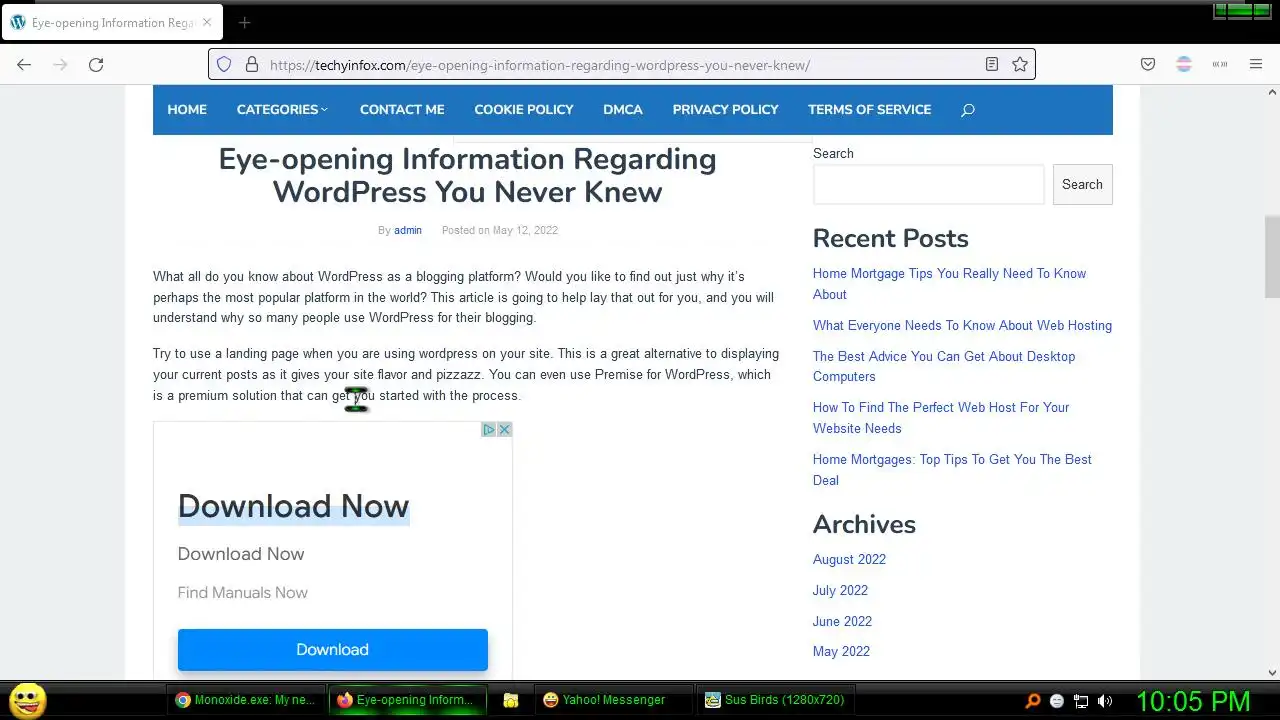Screen dimensions: 1280x720
Task: Close the Download Now advertisement
Action: tap(504, 429)
